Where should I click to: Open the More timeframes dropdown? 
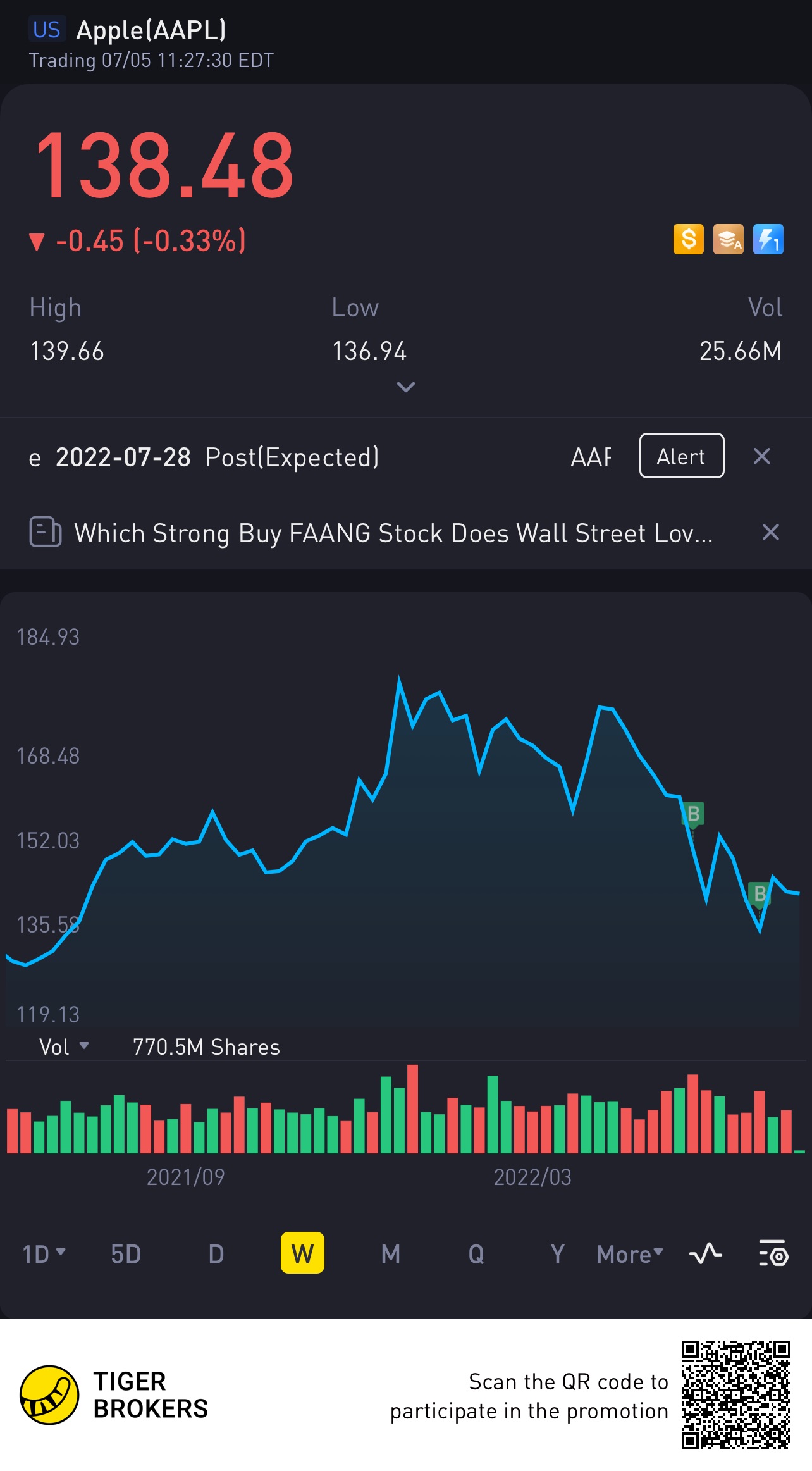click(x=630, y=1253)
